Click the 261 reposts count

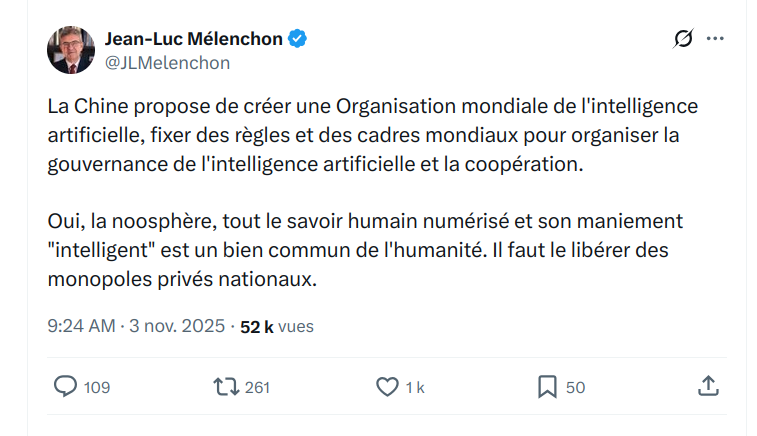(x=258, y=388)
